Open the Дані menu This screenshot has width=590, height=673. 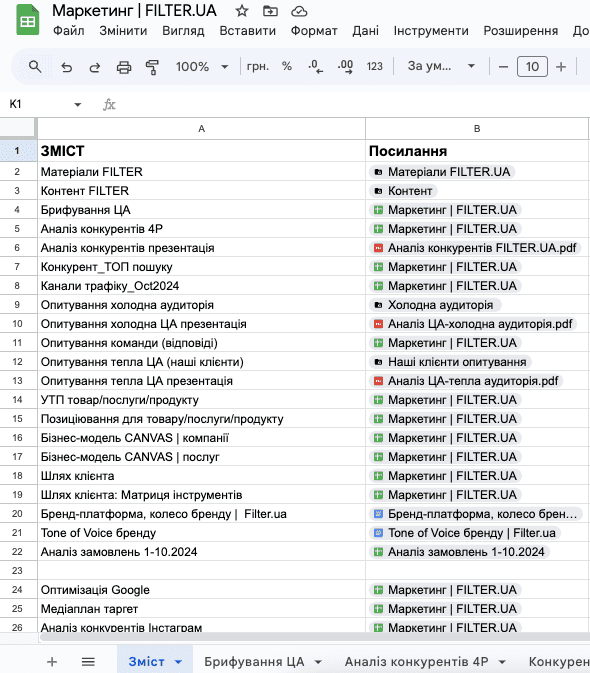(366, 31)
